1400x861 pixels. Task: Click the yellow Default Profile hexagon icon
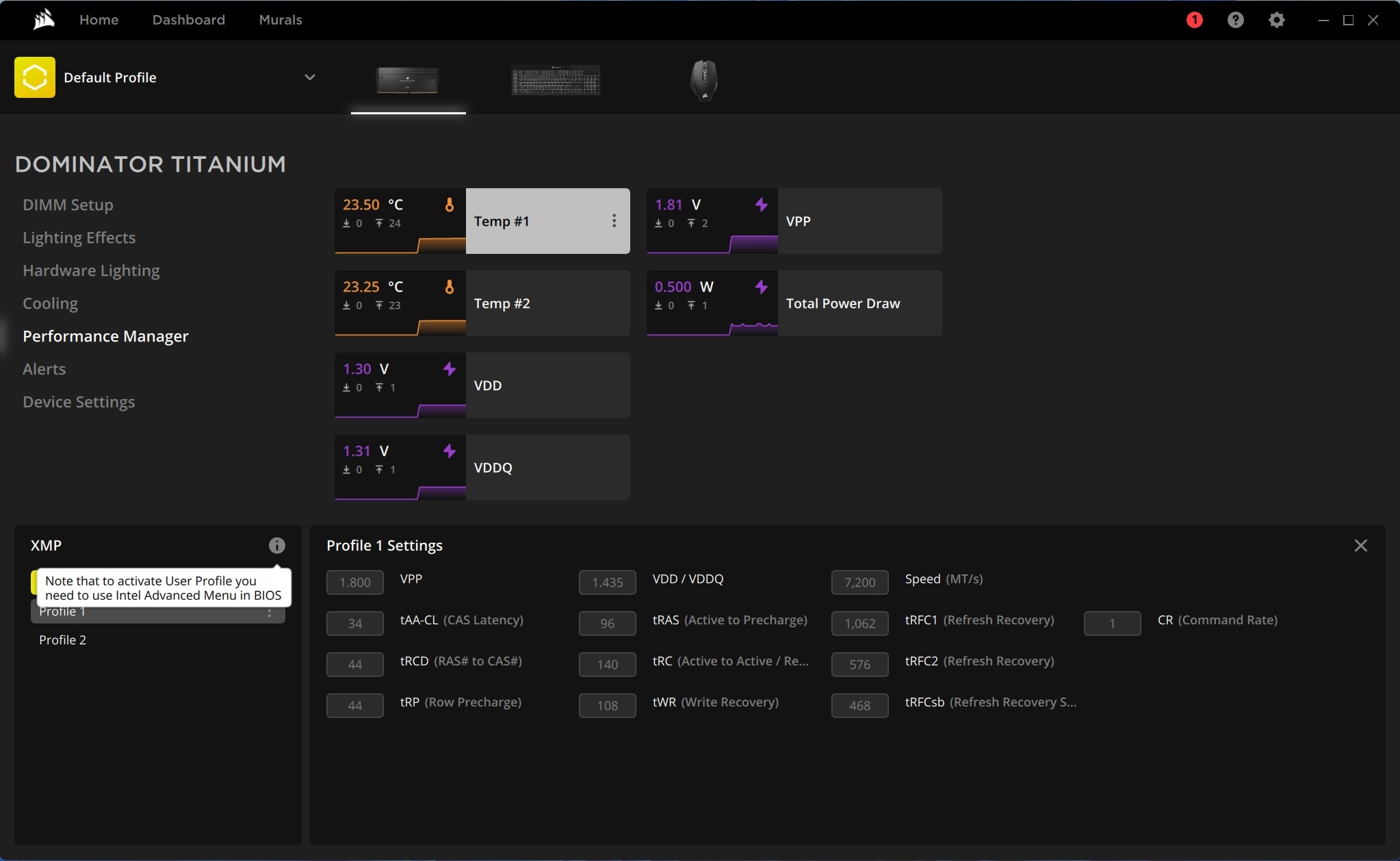coord(35,77)
